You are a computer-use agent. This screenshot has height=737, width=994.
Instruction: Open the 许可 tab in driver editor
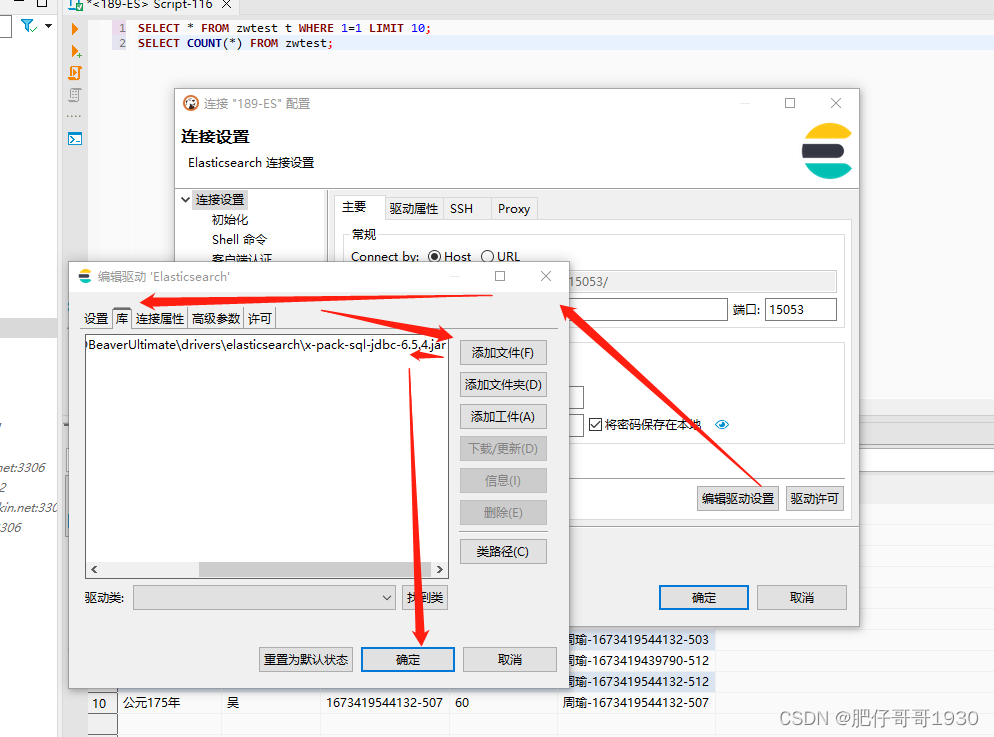[x=259, y=319]
